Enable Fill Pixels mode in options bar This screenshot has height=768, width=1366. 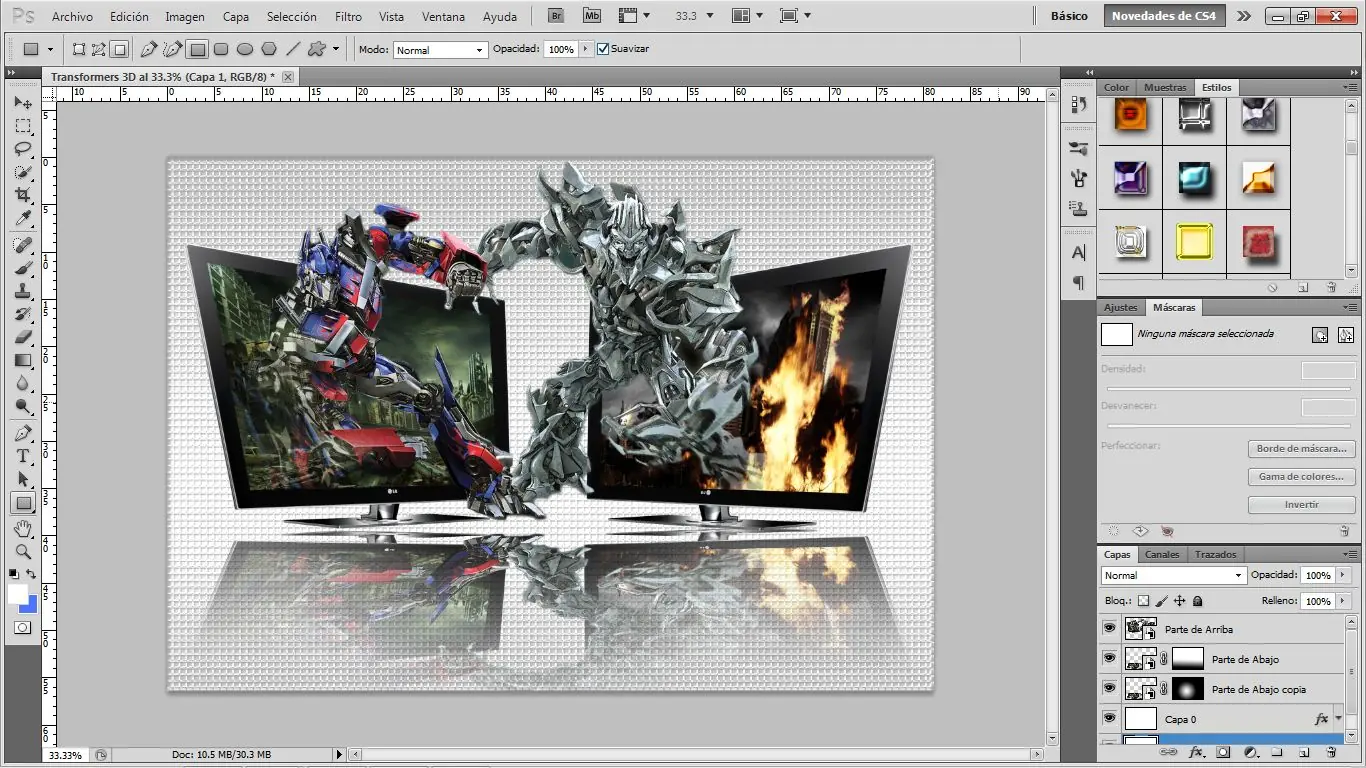[119, 49]
